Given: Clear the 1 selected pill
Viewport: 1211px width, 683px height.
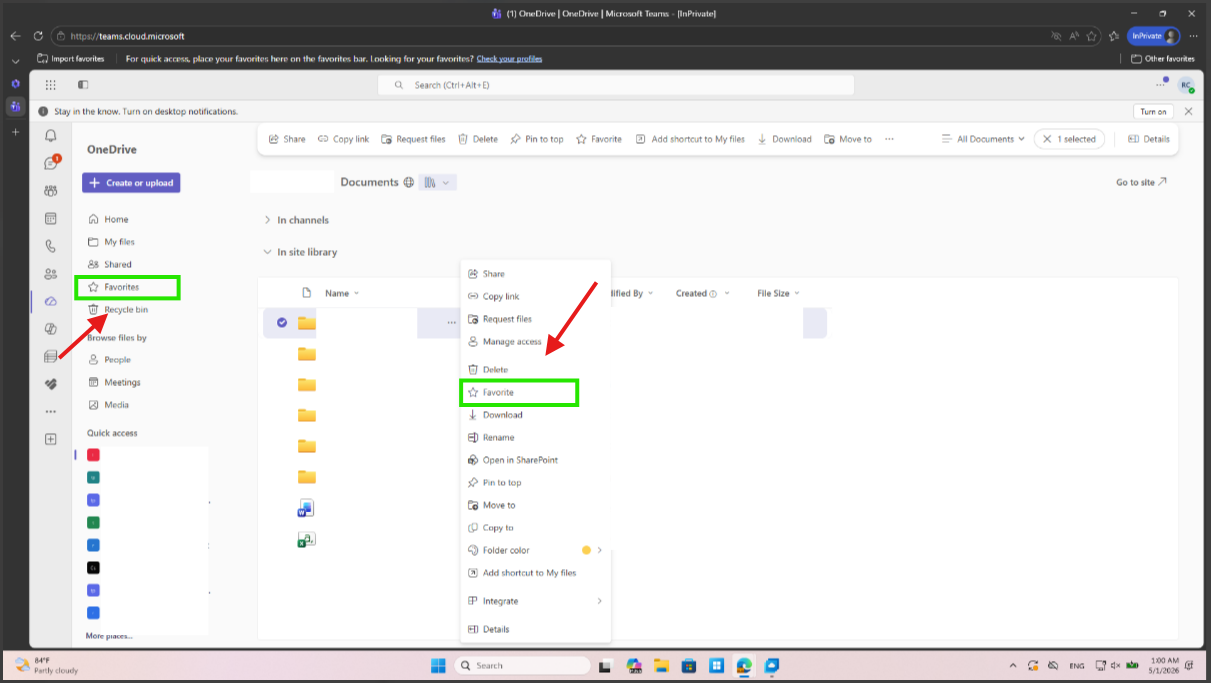Looking at the screenshot, I should [1069, 139].
